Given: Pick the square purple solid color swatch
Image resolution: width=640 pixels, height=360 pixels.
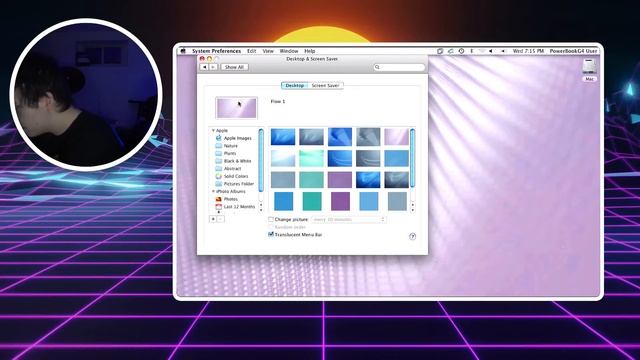Looking at the screenshot, I should pos(340,201).
